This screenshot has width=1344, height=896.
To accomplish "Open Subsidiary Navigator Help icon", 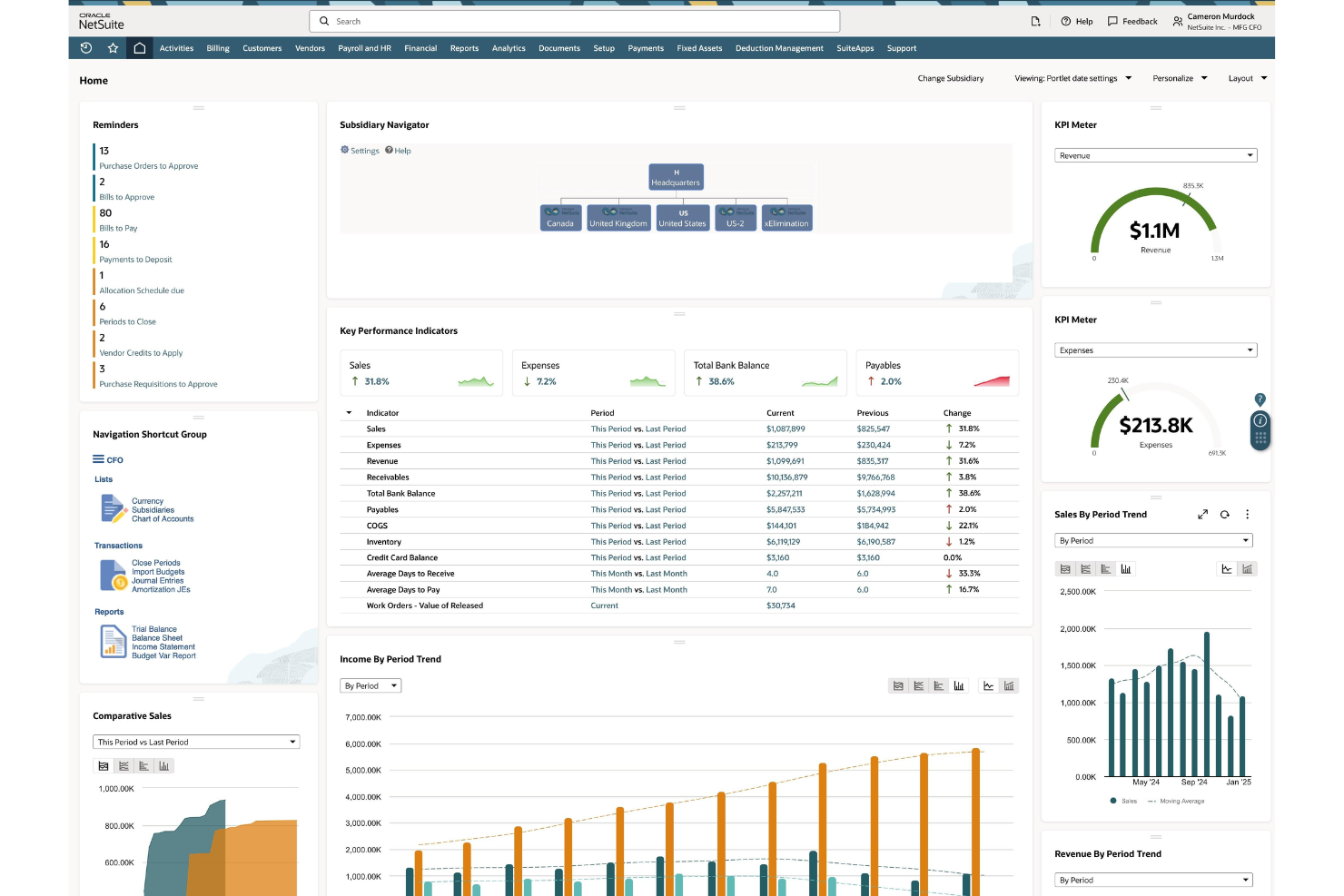I will point(389,150).
